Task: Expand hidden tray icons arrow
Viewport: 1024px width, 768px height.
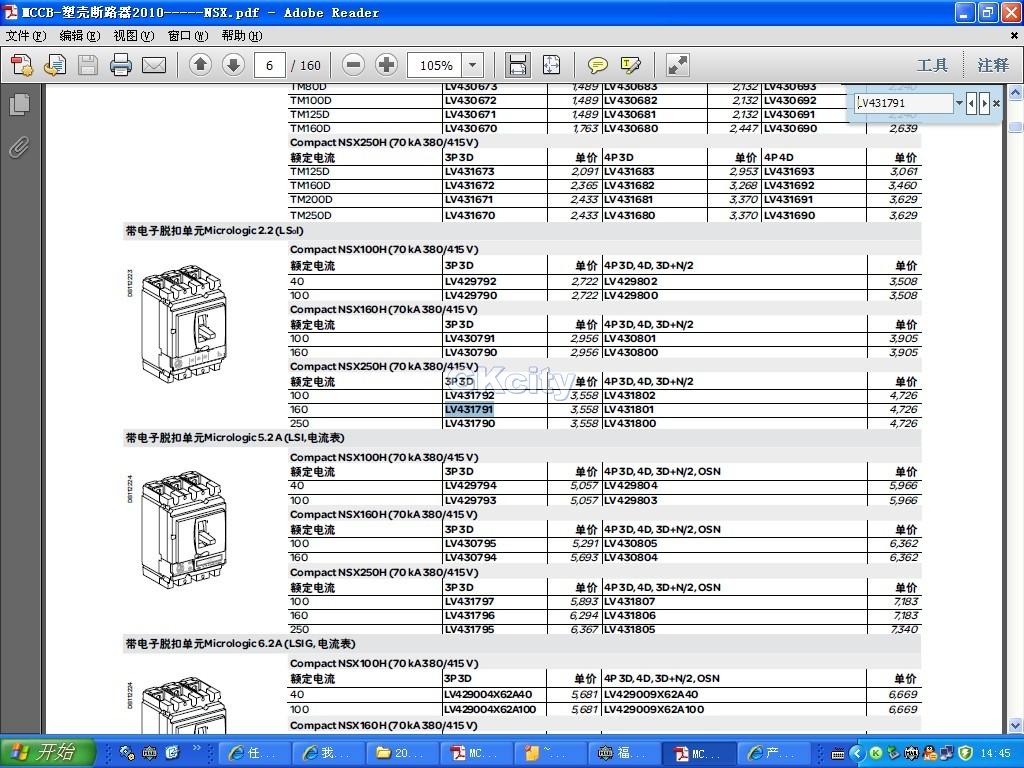Action: pyautogui.click(x=857, y=754)
